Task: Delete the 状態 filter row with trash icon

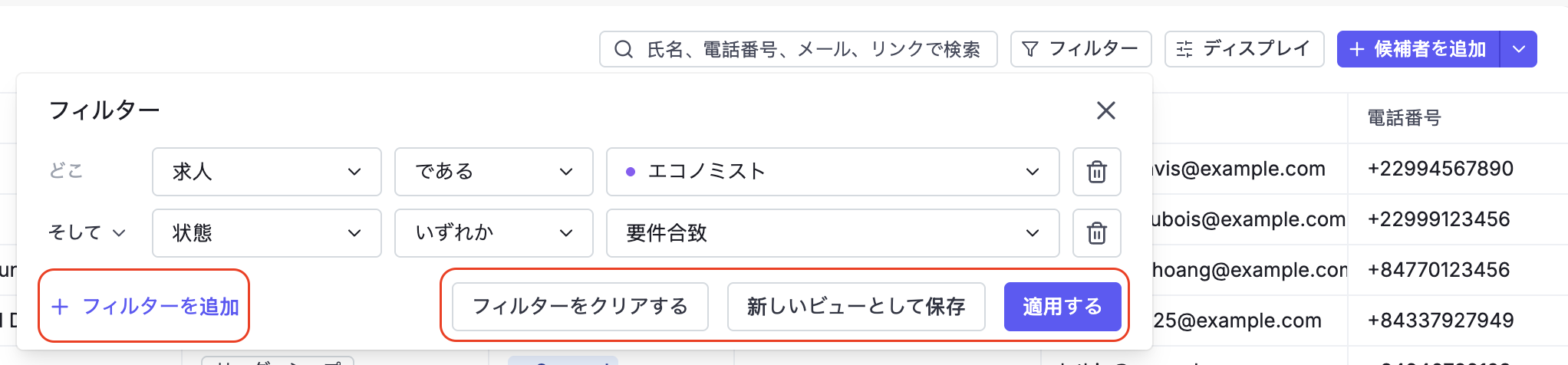Action: coord(1097,233)
